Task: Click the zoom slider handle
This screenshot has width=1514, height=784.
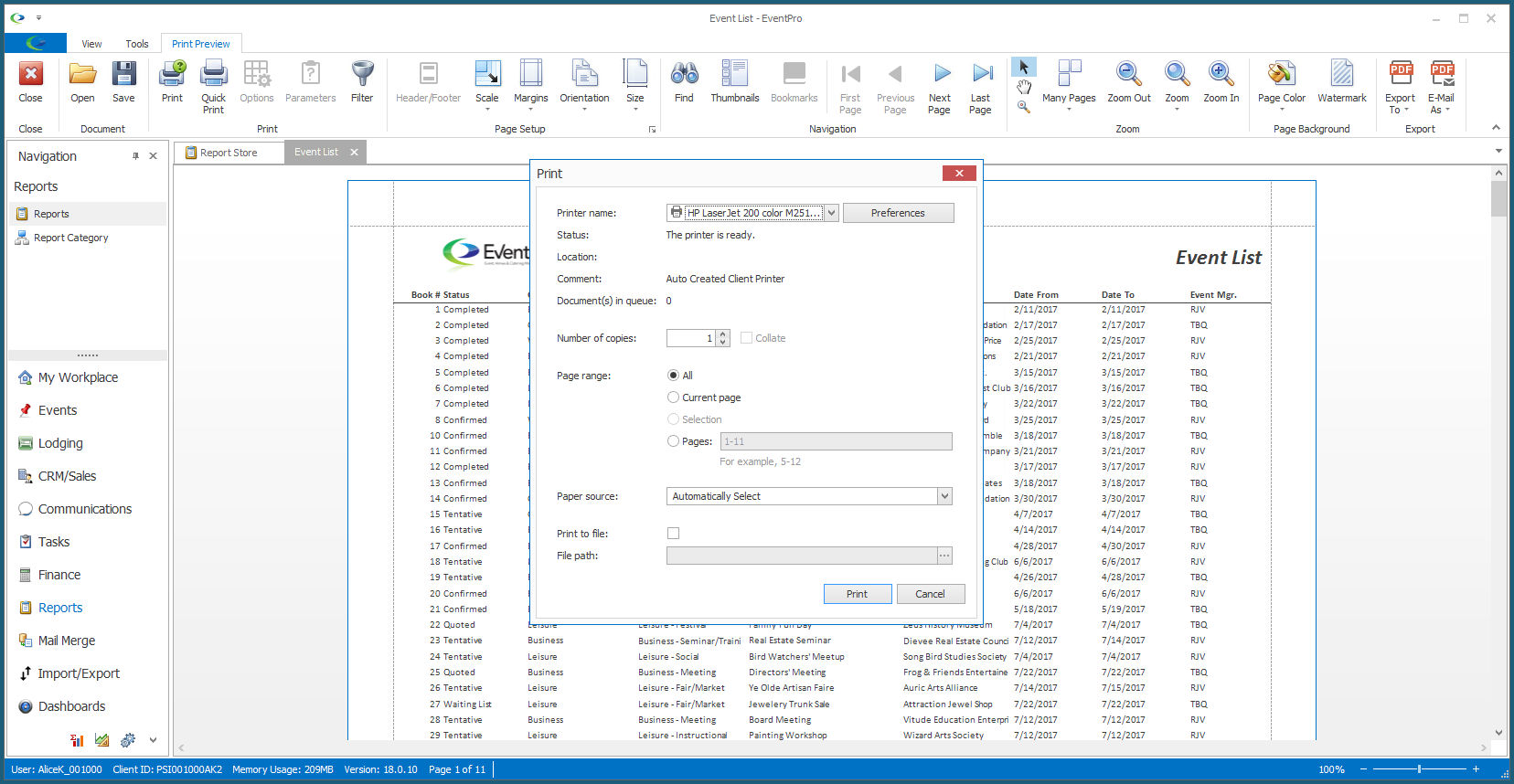Action: 1419,769
